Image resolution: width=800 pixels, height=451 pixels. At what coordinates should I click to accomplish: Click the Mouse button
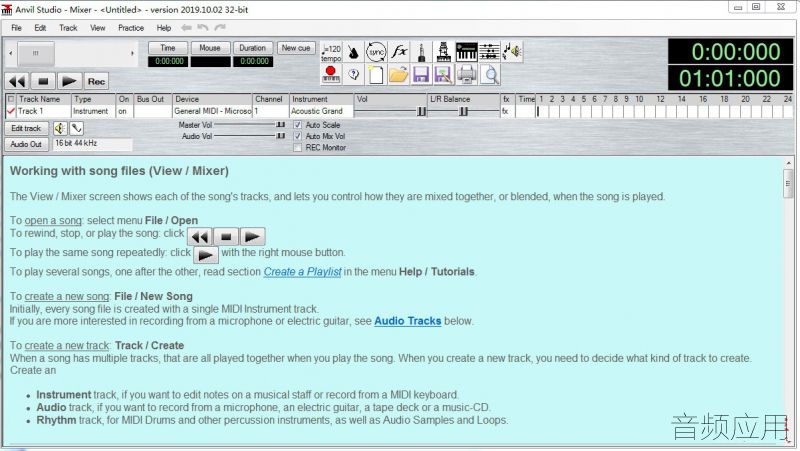click(x=210, y=48)
